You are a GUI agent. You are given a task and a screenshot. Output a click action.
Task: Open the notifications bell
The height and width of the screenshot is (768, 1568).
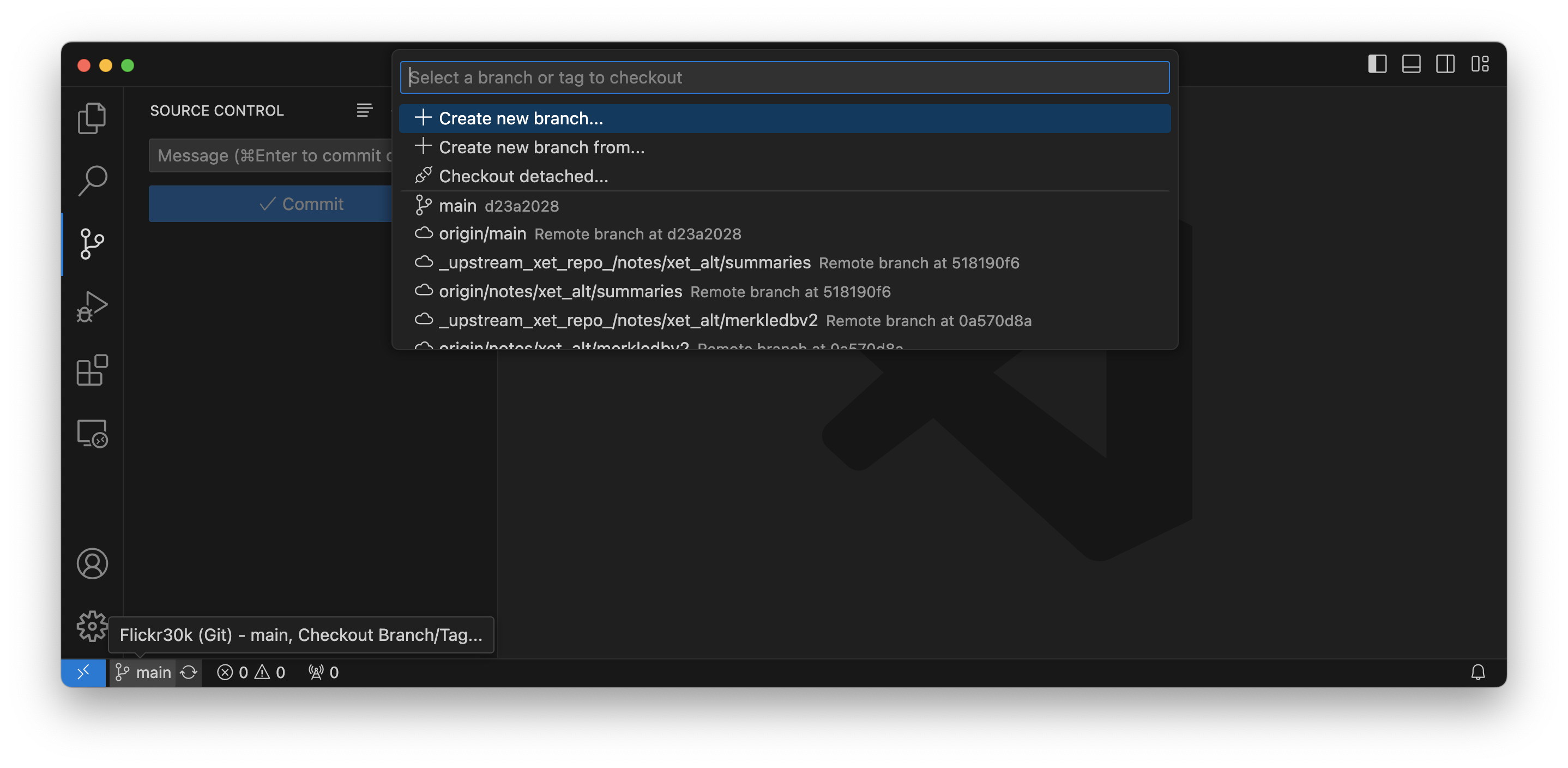(x=1478, y=673)
